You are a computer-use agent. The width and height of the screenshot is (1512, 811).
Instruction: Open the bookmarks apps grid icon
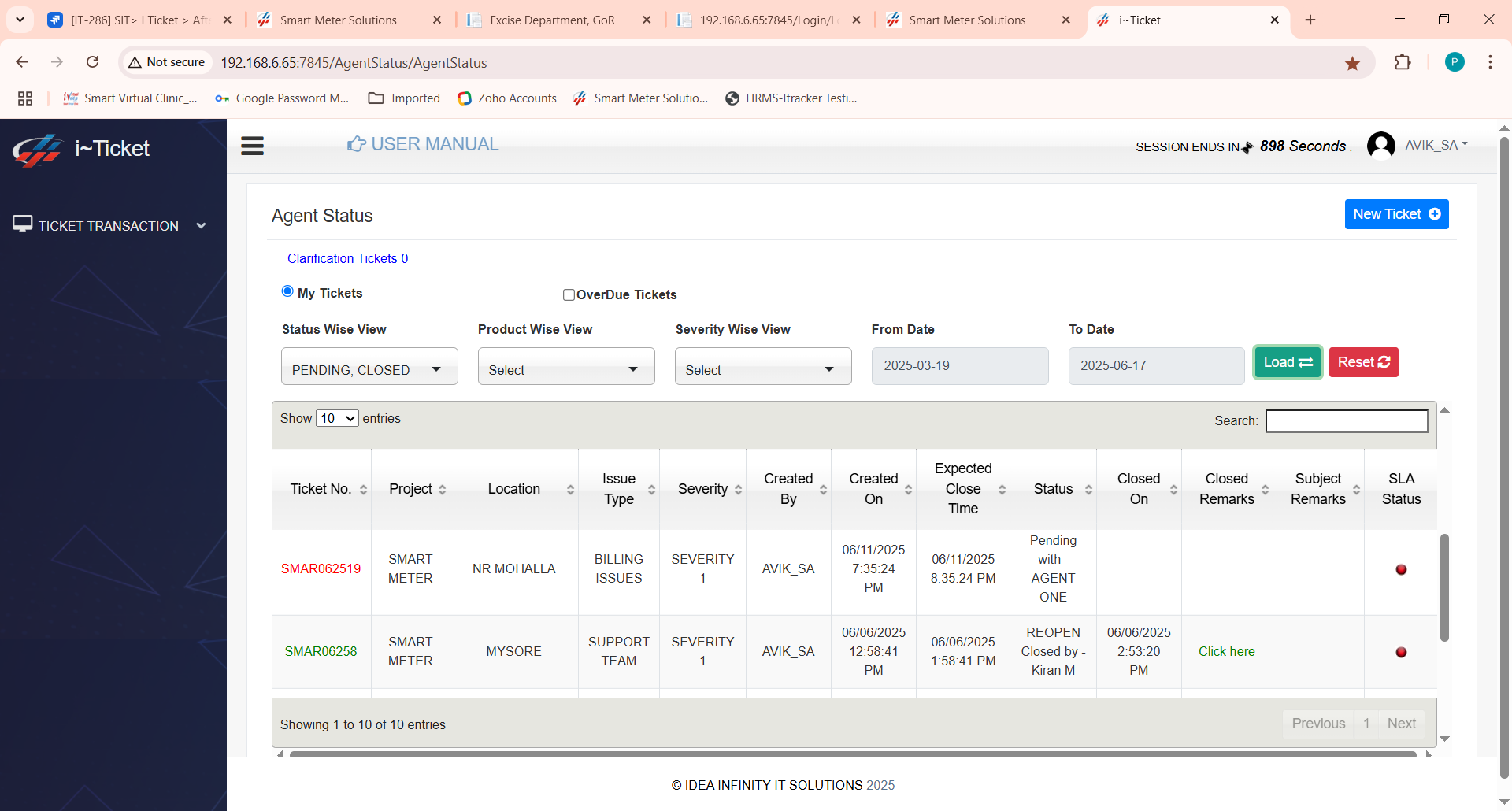click(25, 98)
